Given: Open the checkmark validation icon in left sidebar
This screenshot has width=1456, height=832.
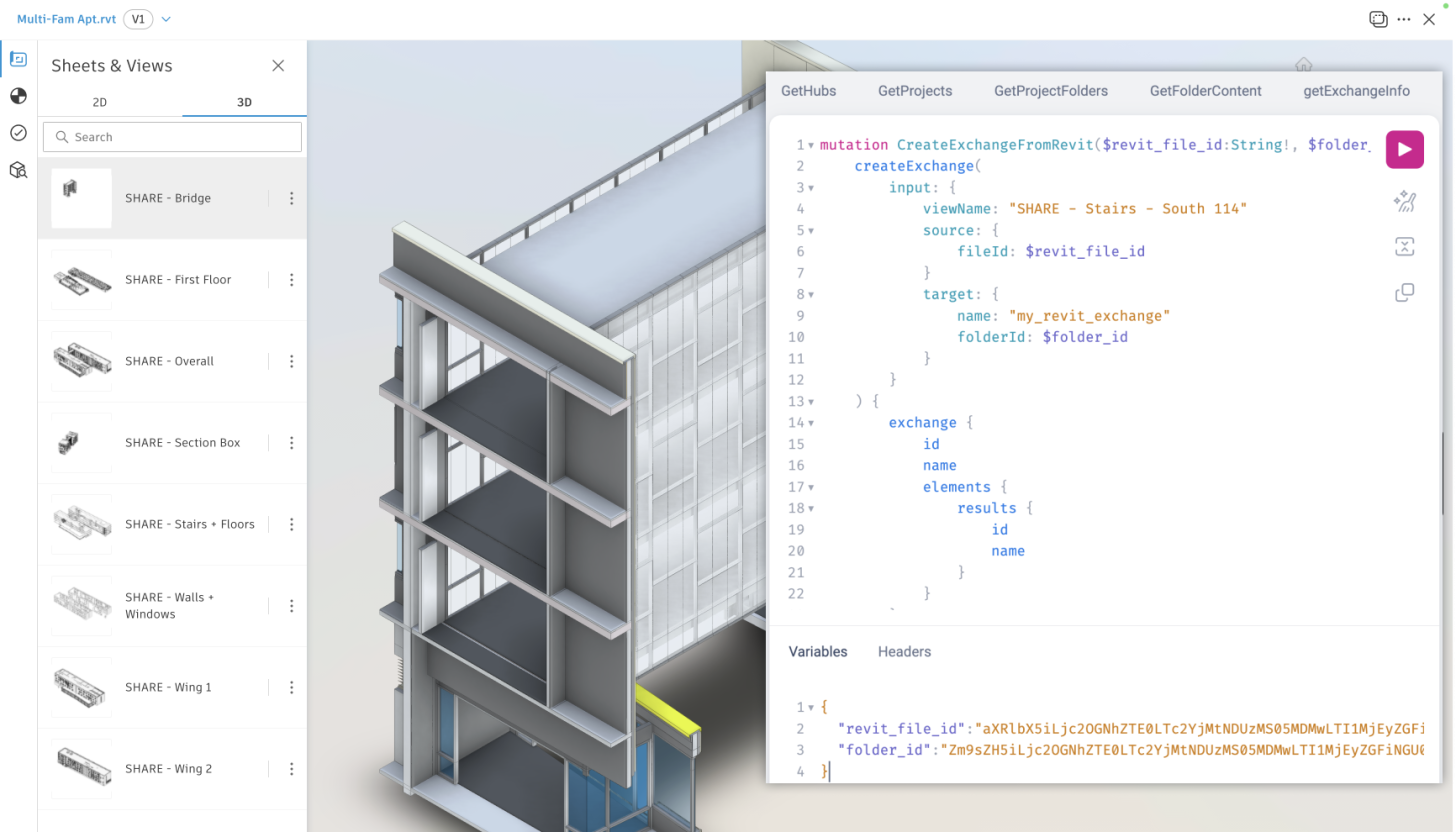Looking at the screenshot, I should click(x=18, y=132).
